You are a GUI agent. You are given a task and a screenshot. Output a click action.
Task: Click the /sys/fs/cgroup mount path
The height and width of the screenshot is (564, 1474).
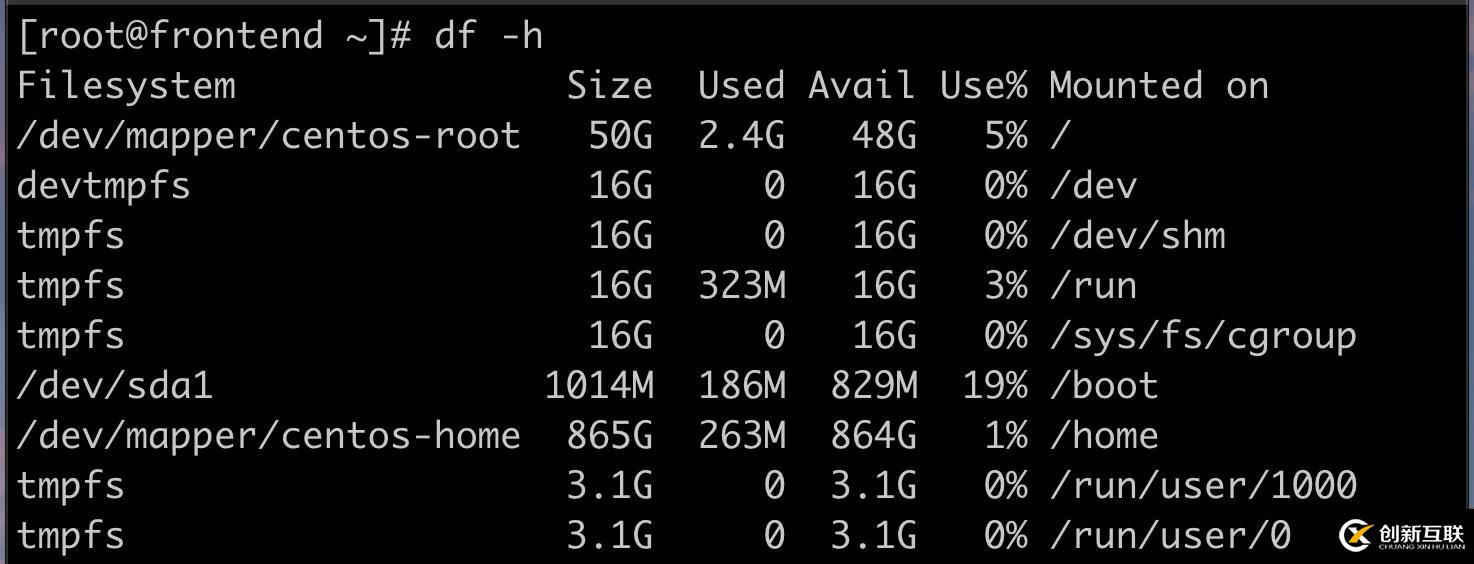point(1203,336)
